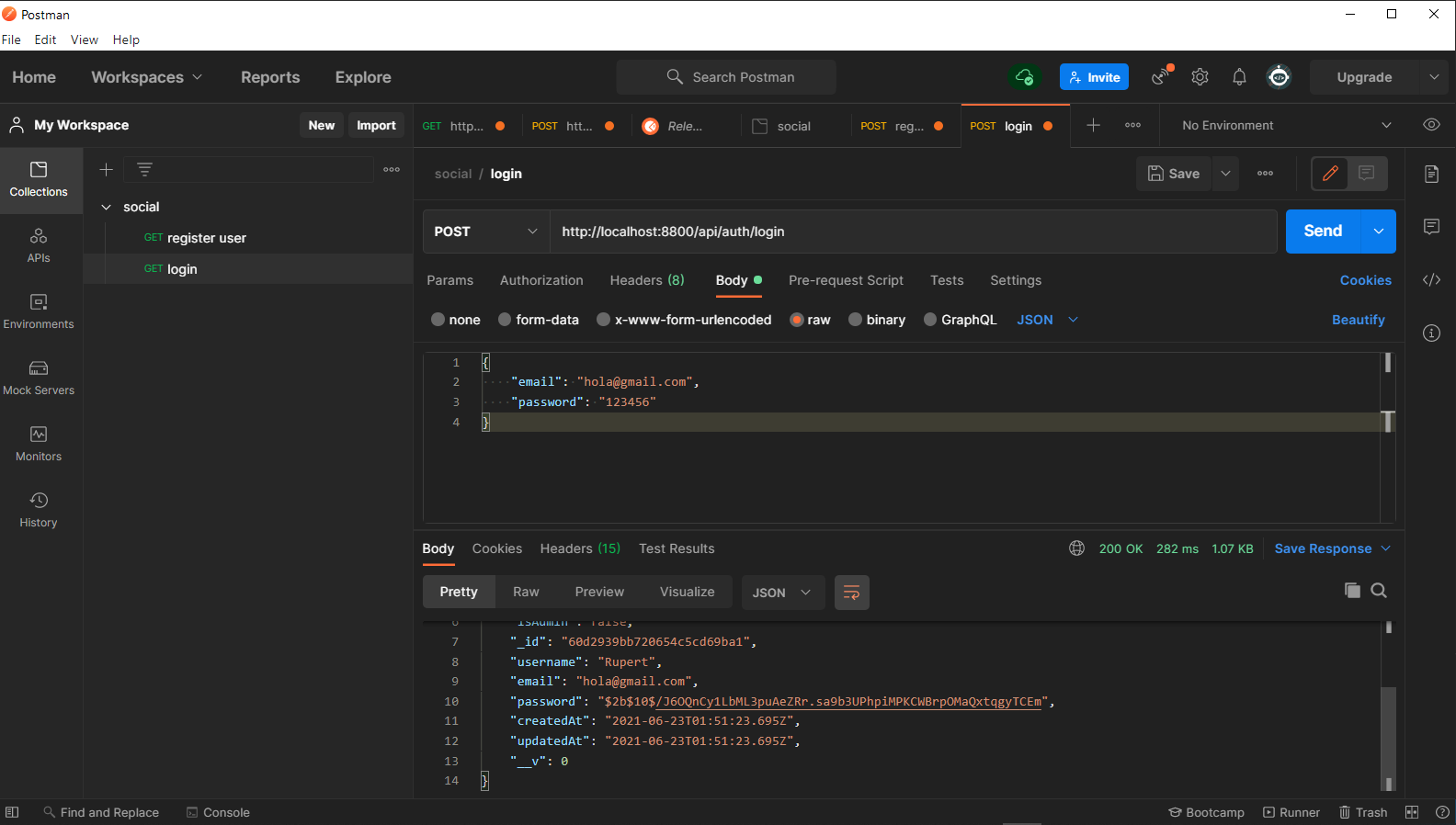Select the binary body type
Viewport: 1456px width, 825px height.
855,320
